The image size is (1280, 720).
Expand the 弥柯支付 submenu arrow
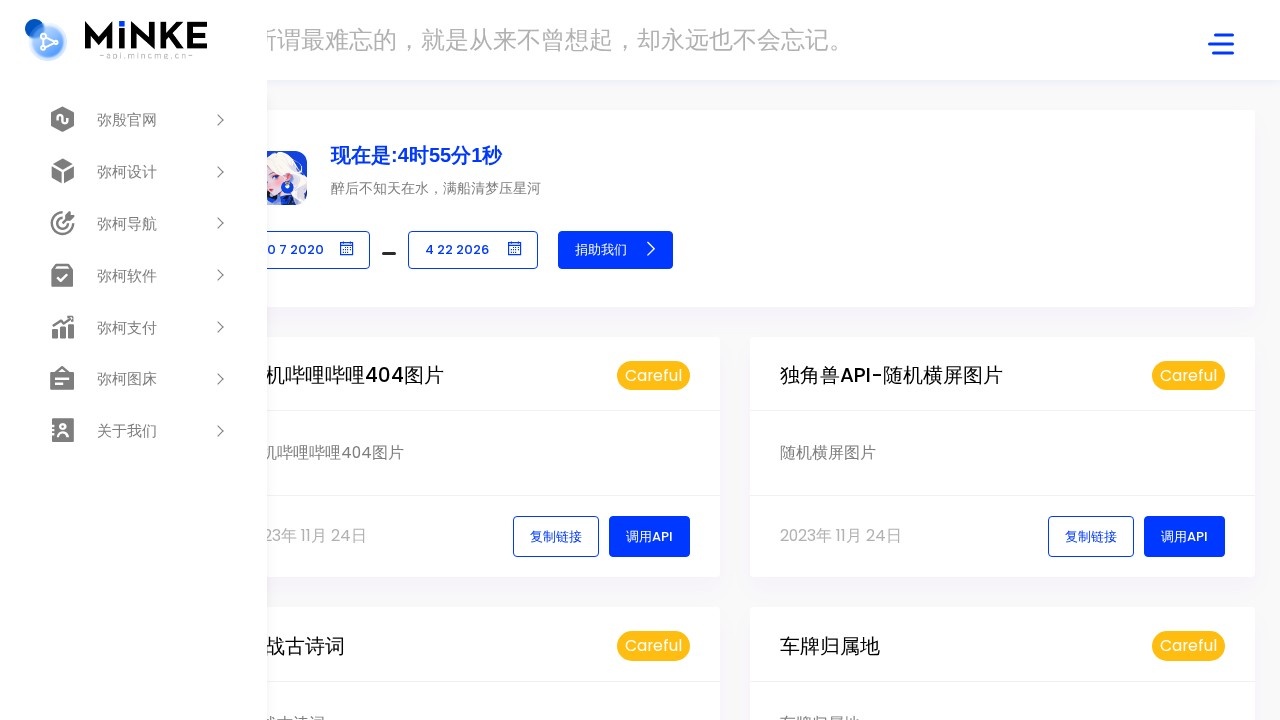click(x=220, y=328)
